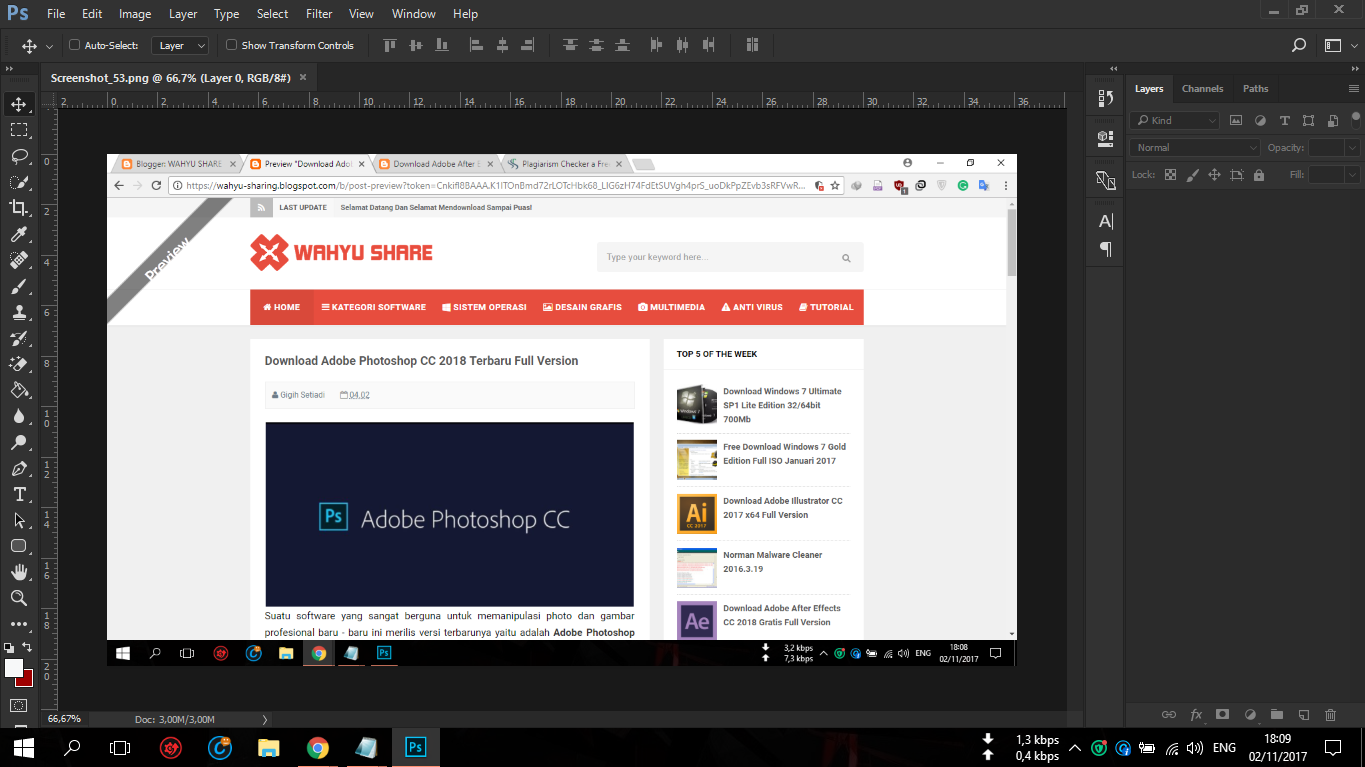Open the Select menu
Image resolution: width=1365 pixels, height=767 pixels.
pos(272,14)
